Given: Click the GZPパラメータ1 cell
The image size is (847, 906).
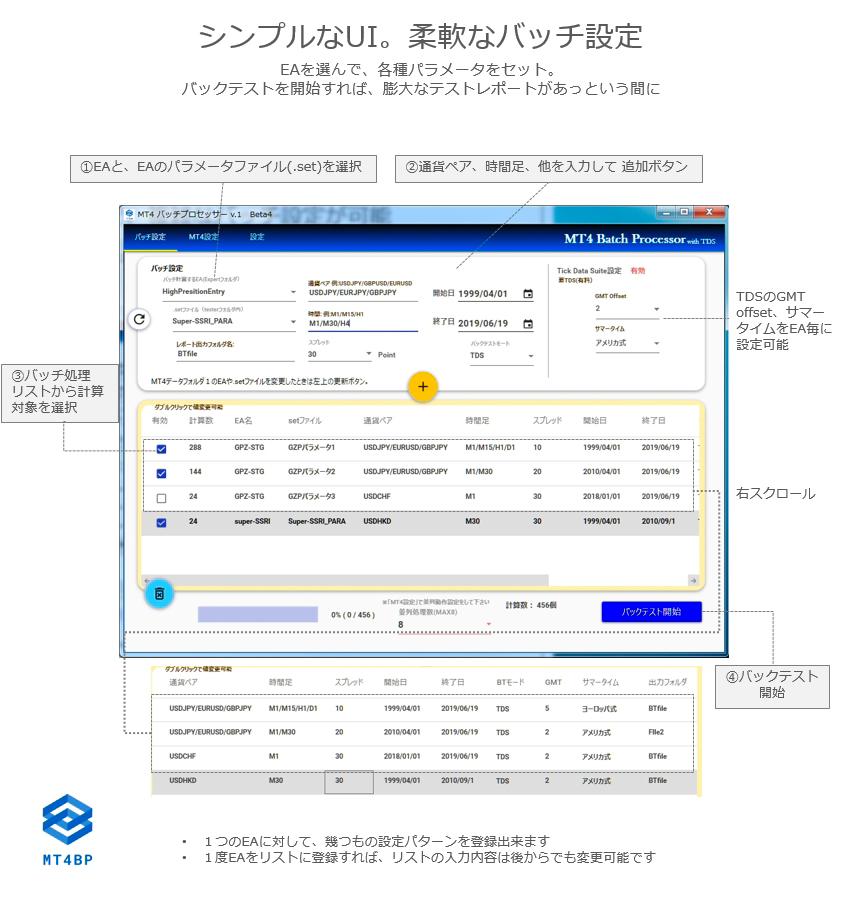Looking at the screenshot, I should click(311, 447).
